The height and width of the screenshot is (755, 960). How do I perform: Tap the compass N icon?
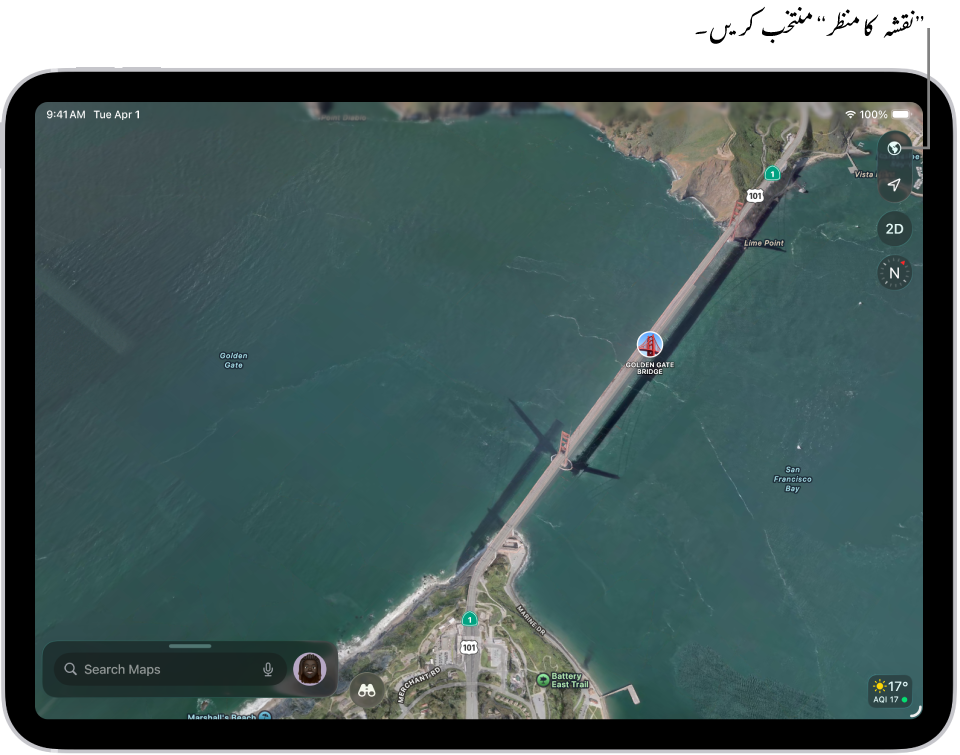click(894, 272)
